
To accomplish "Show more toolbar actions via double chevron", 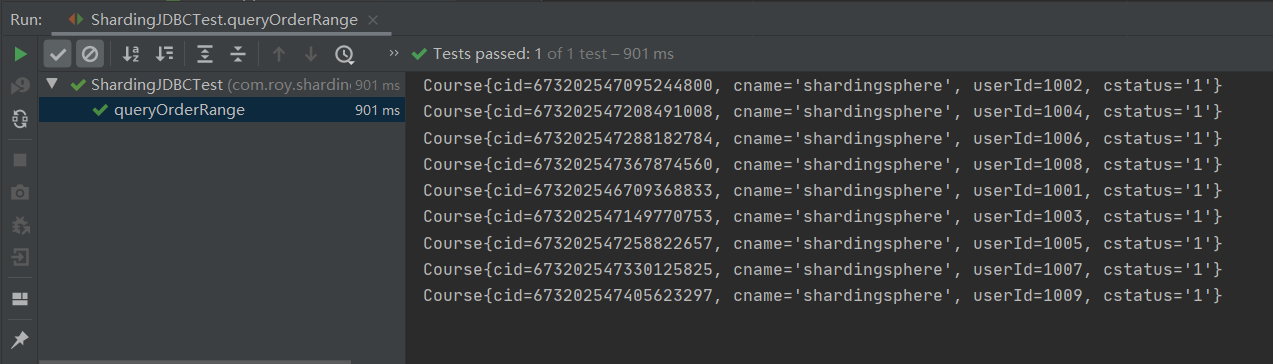I will (x=394, y=53).
